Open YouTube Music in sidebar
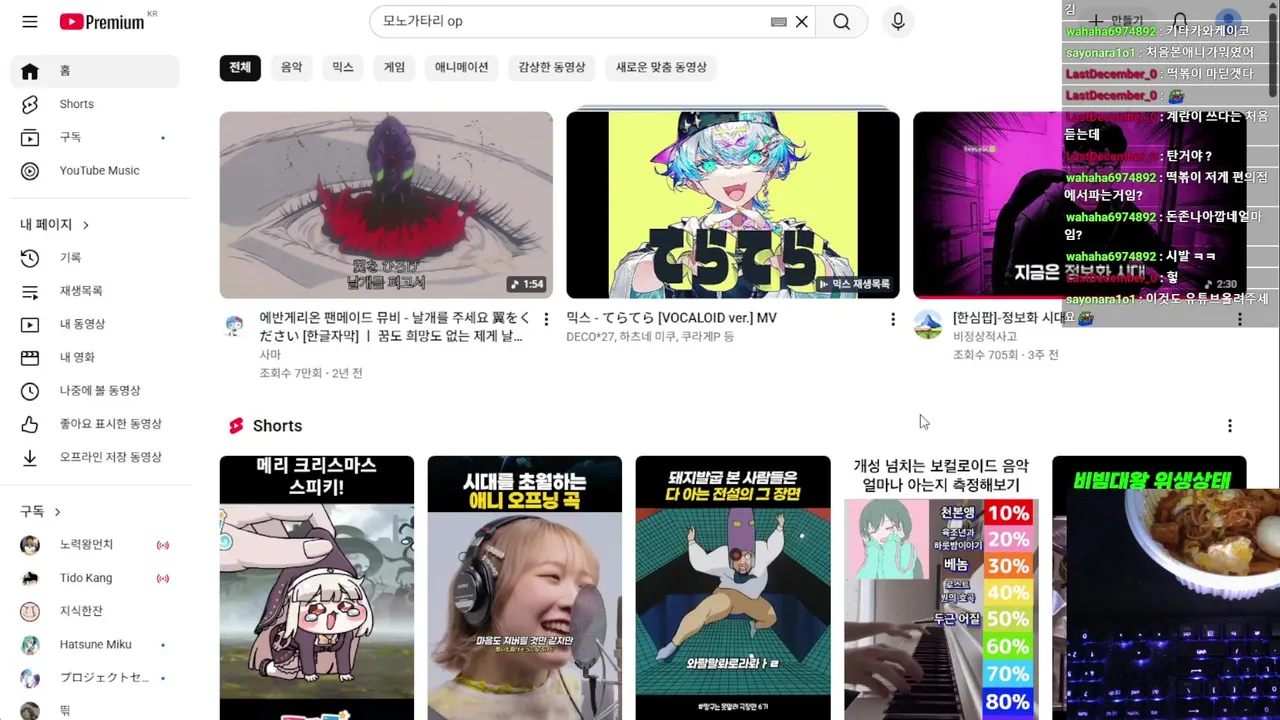 (x=95, y=171)
